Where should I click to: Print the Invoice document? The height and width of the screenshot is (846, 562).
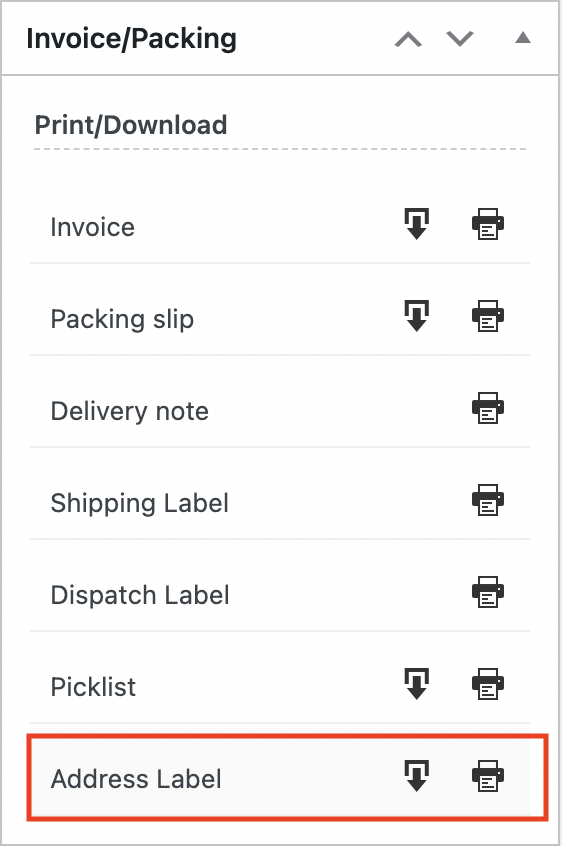(x=488, y=224)
